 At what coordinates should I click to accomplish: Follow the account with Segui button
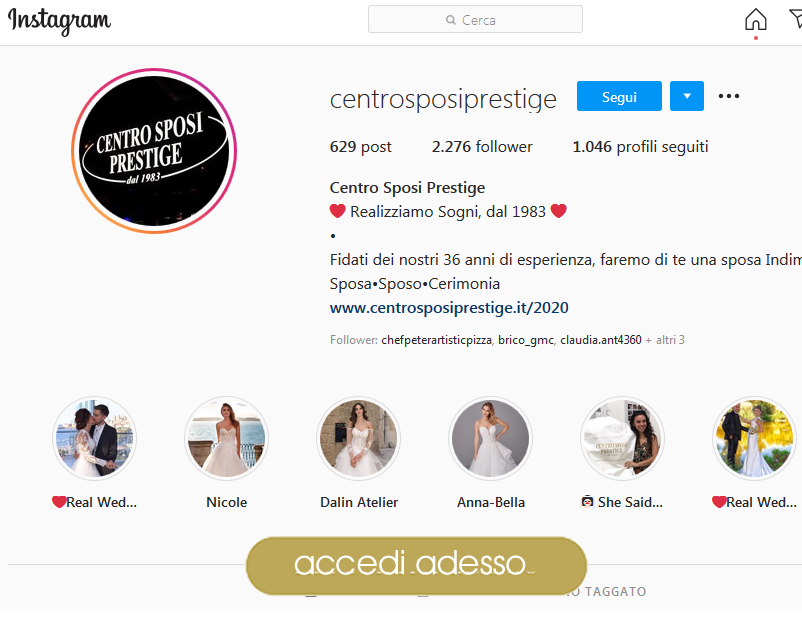(619, 96)
